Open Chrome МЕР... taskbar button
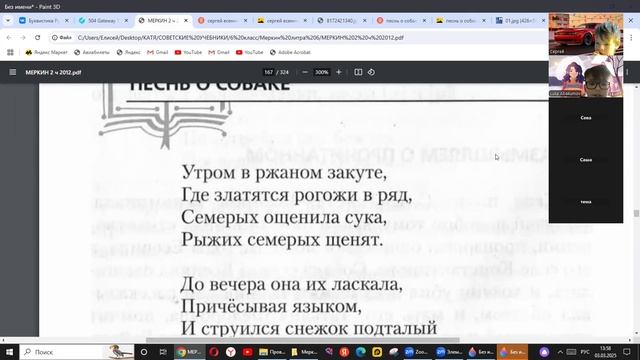This screenshot has width=640, height=360. pos(189,352)
